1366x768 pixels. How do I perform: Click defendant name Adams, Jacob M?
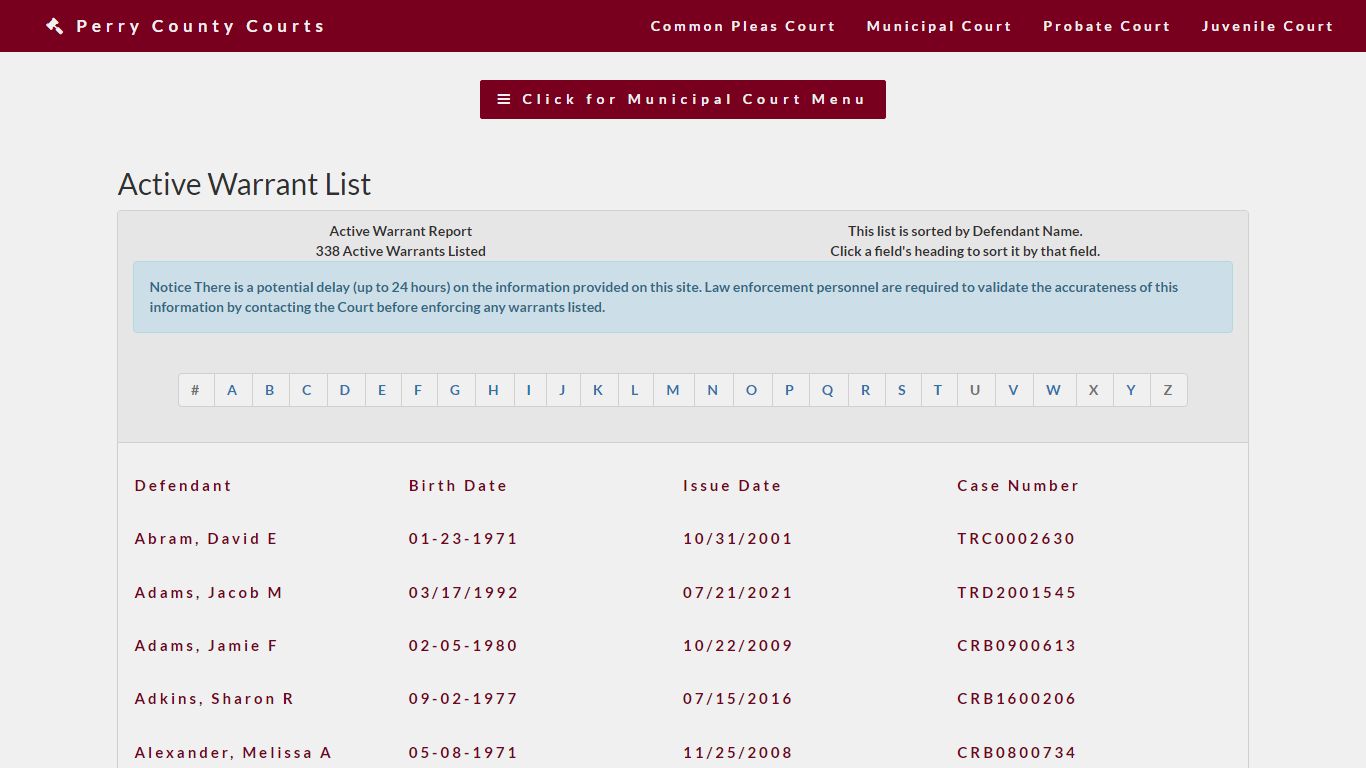click(209, 593)
